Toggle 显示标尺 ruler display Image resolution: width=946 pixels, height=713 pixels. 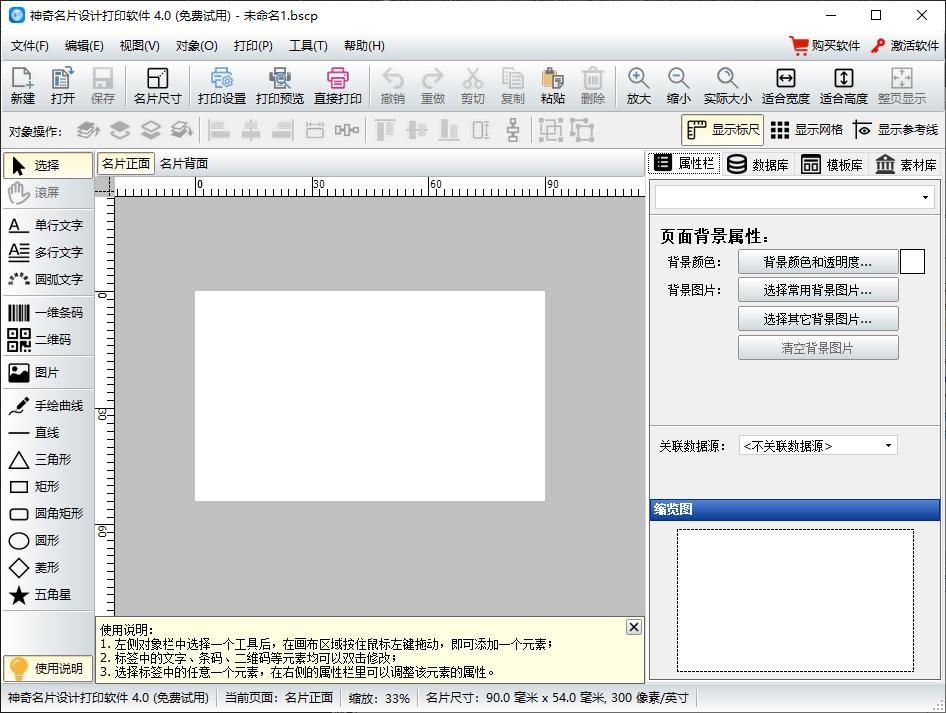pyautogui.click(x=722, y=130)
